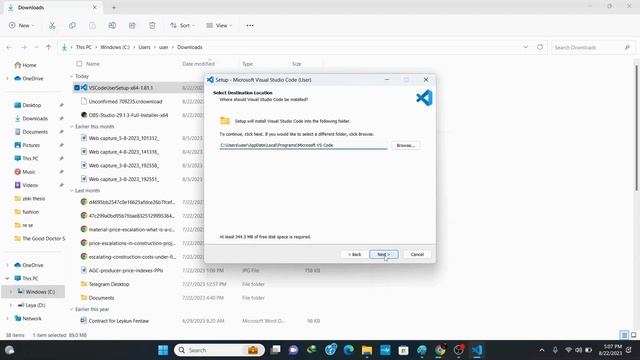This screenshot has width=640, height=360.
Task: Collapse the Last month group
Action: (x=71, y=191)
